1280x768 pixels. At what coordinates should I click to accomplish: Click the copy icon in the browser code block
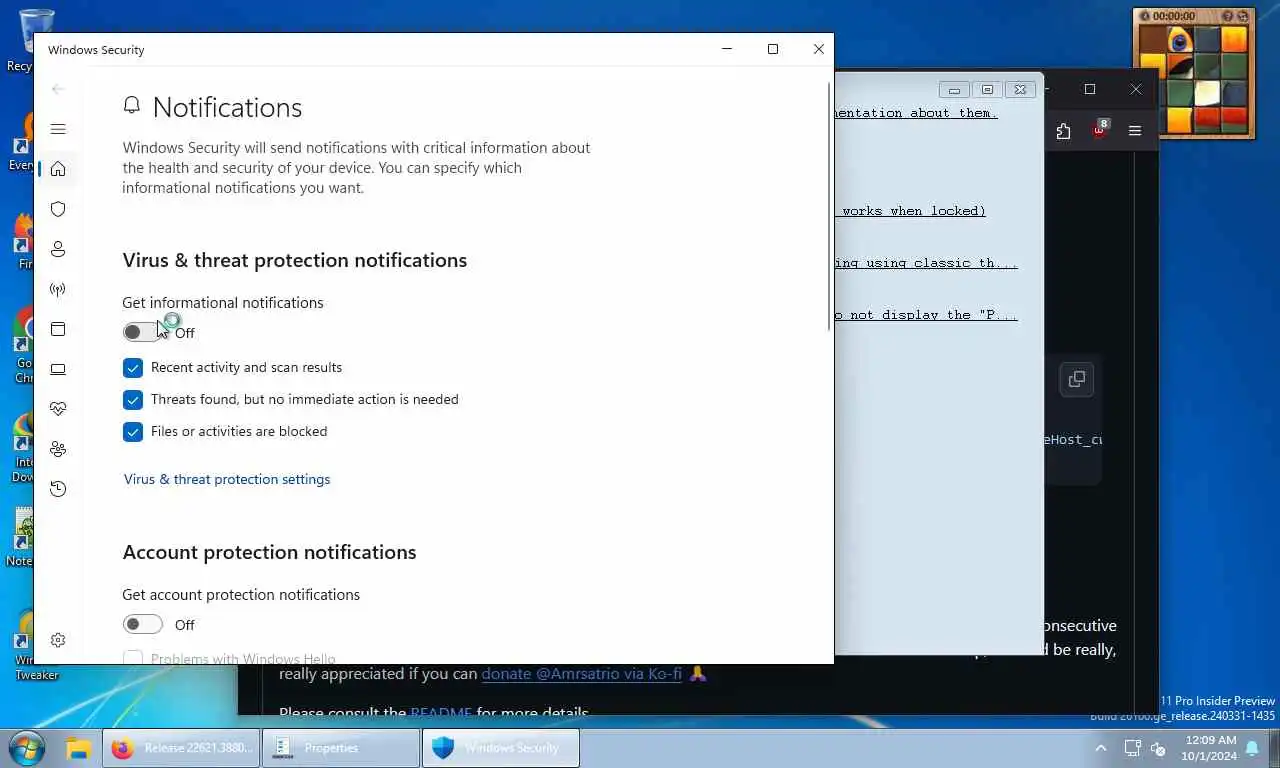point(1077,379)
